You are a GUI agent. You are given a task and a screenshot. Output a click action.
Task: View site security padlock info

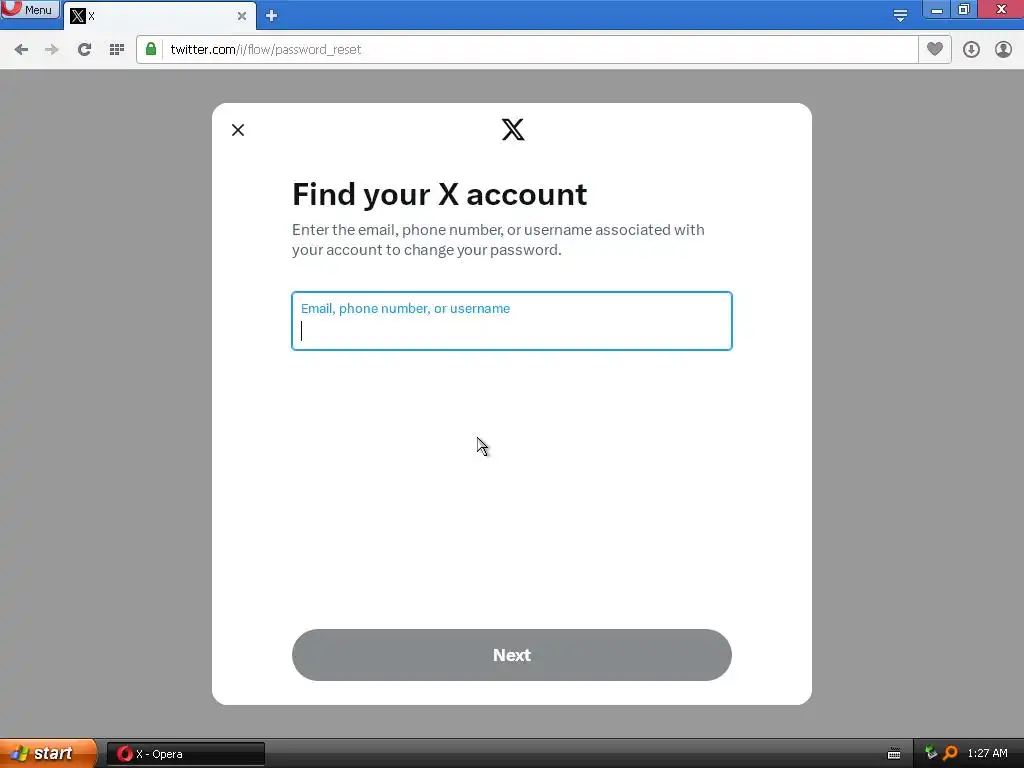(x=151, y=49)
